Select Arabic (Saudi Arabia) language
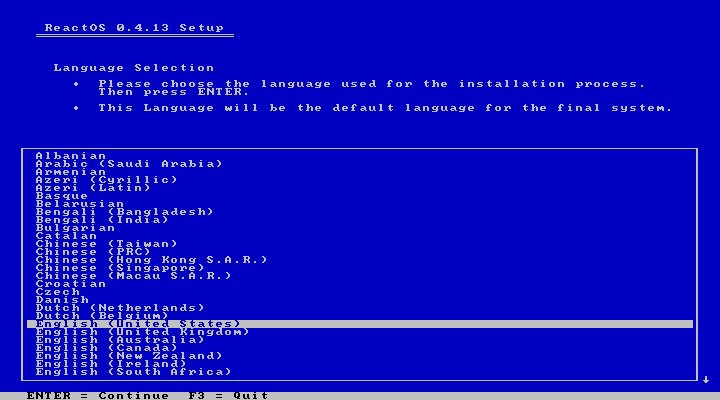This screenshot has height=400, width=720. tap(129, 164)
